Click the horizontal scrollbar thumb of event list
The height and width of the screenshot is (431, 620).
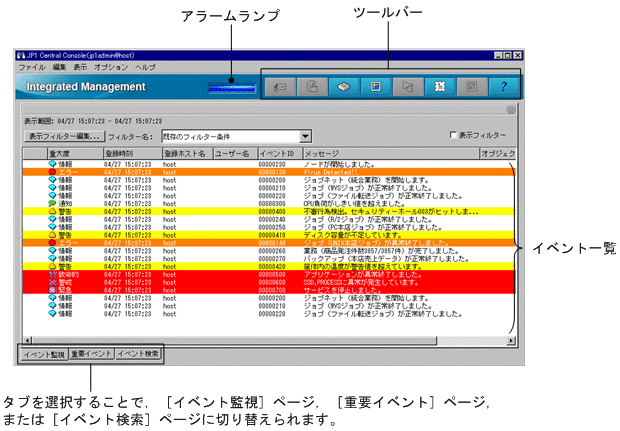(234, 340)
